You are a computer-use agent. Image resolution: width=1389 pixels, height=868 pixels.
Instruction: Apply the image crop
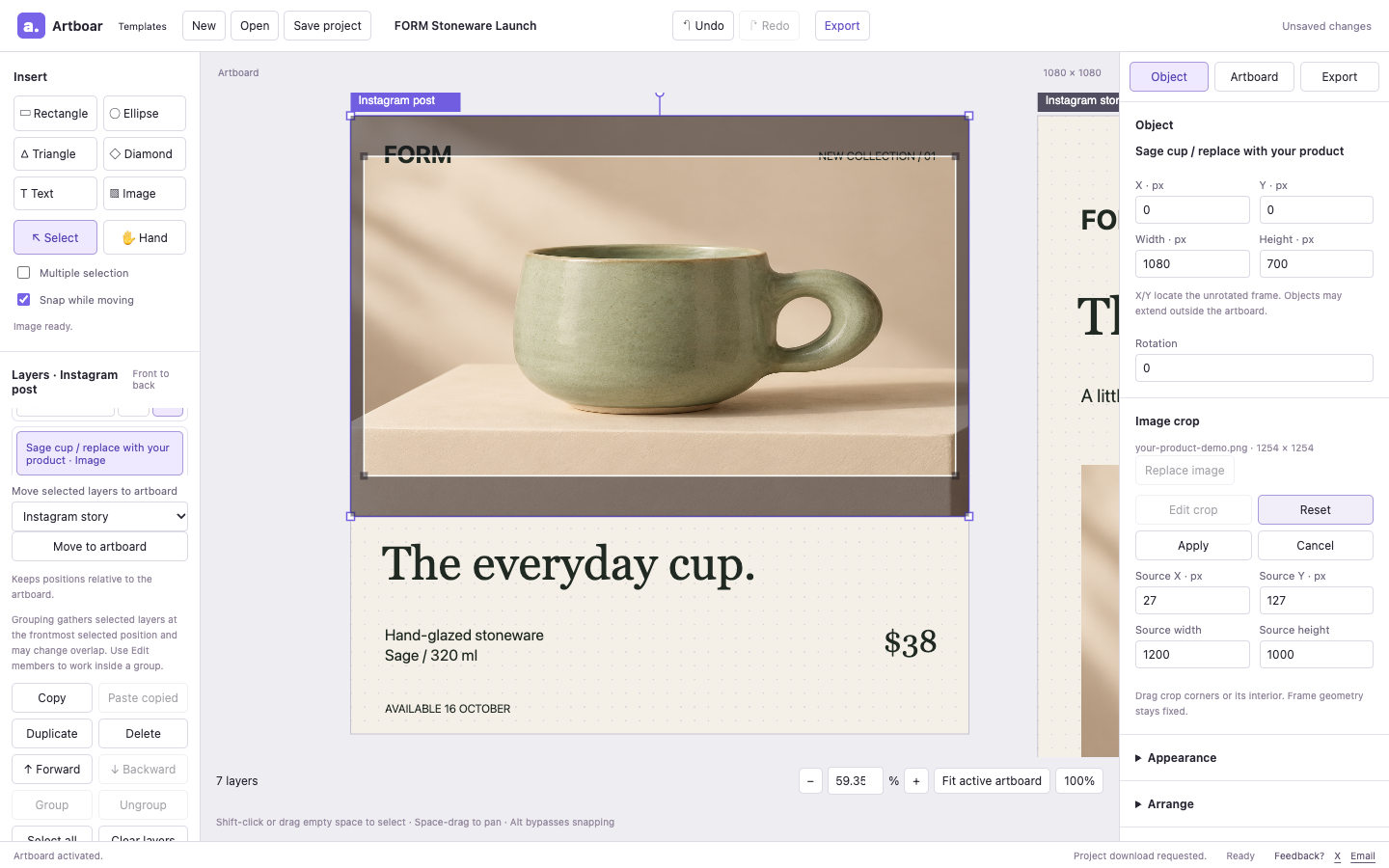click(1193, 546)
